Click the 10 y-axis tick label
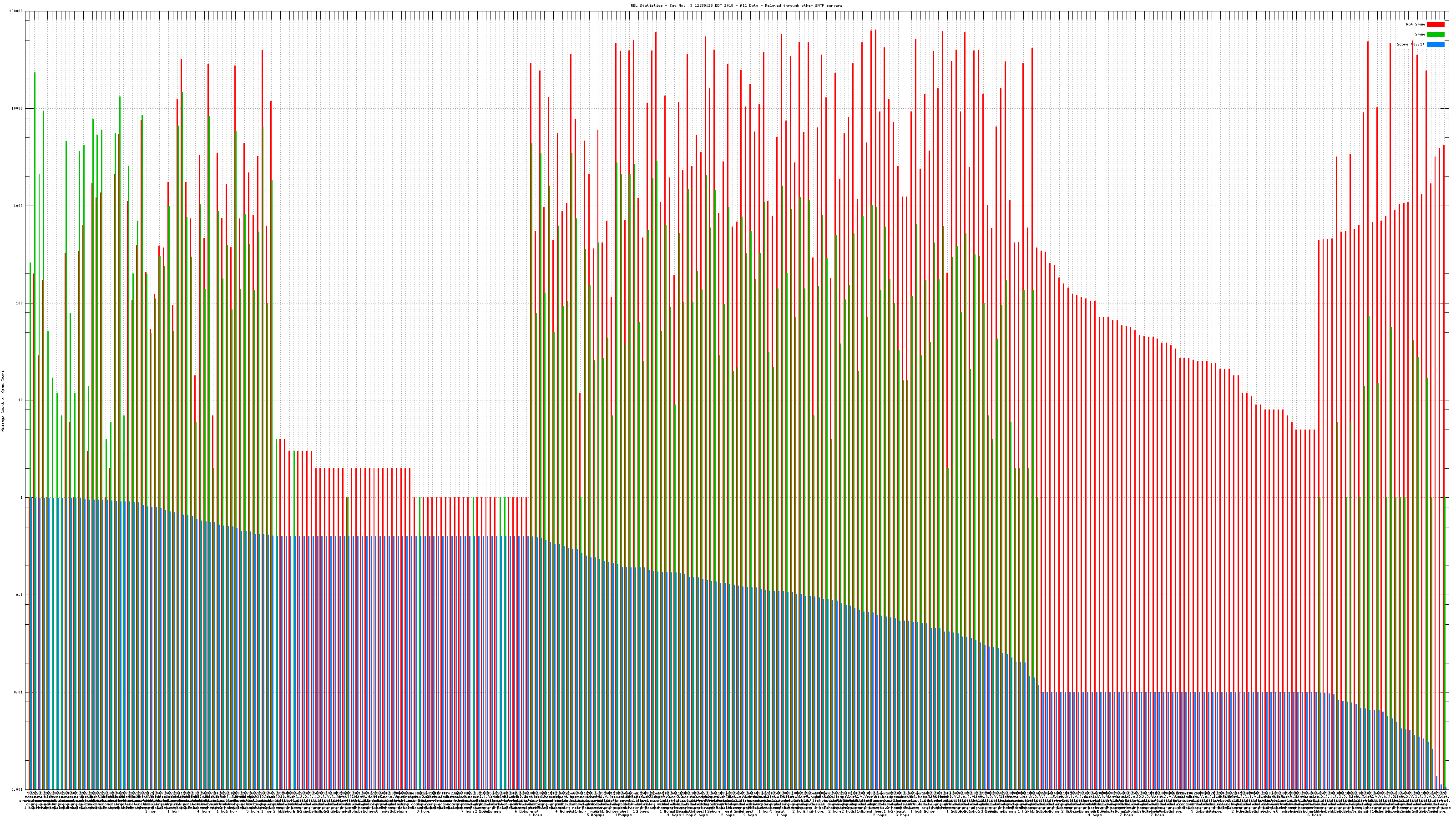Viewport: 1456px width, 819px height. [x=20, y=400]
